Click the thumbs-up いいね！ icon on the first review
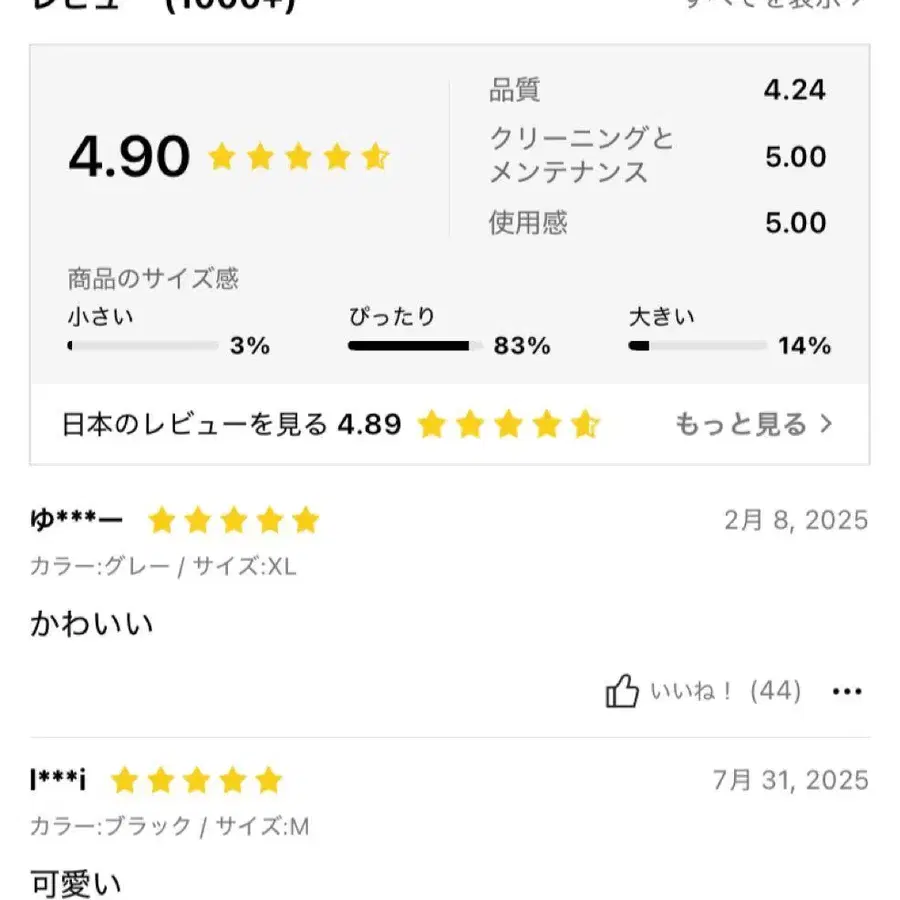The width and height of the screenshot is (900, 900). click(624, 689)
